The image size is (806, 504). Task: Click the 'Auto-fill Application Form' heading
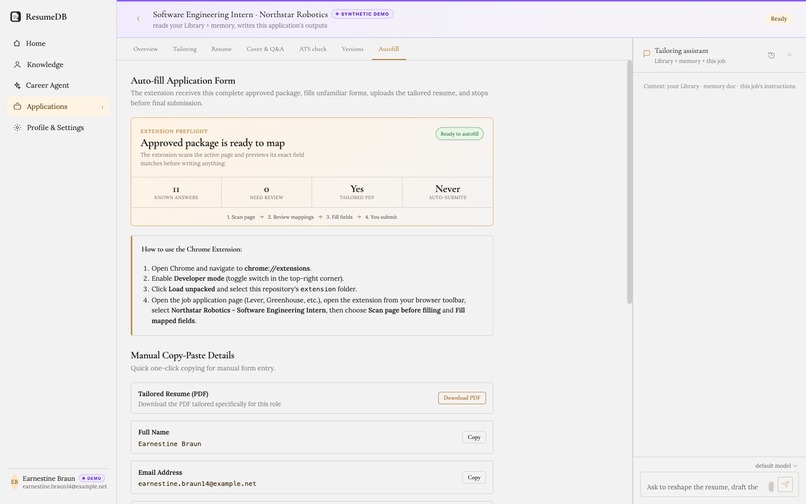183,81
